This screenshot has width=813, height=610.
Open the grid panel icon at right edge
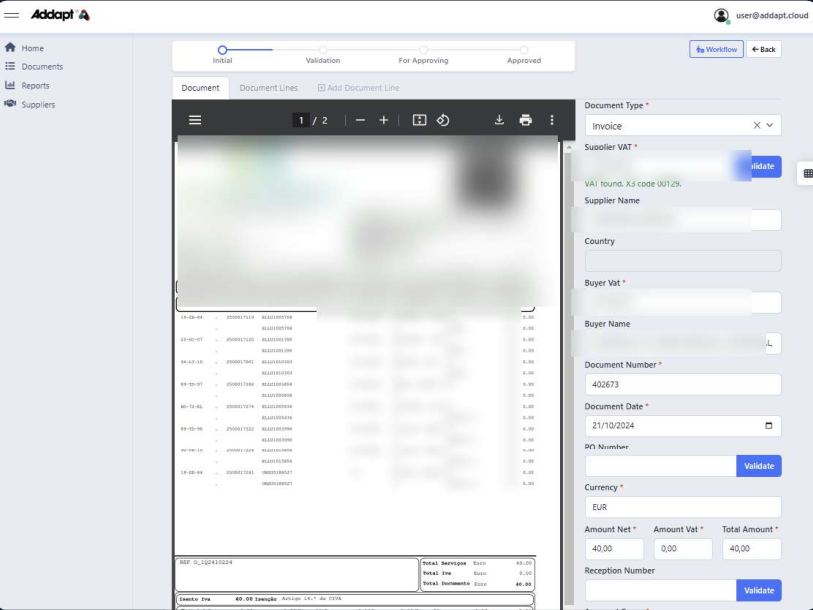click(807, 173)
